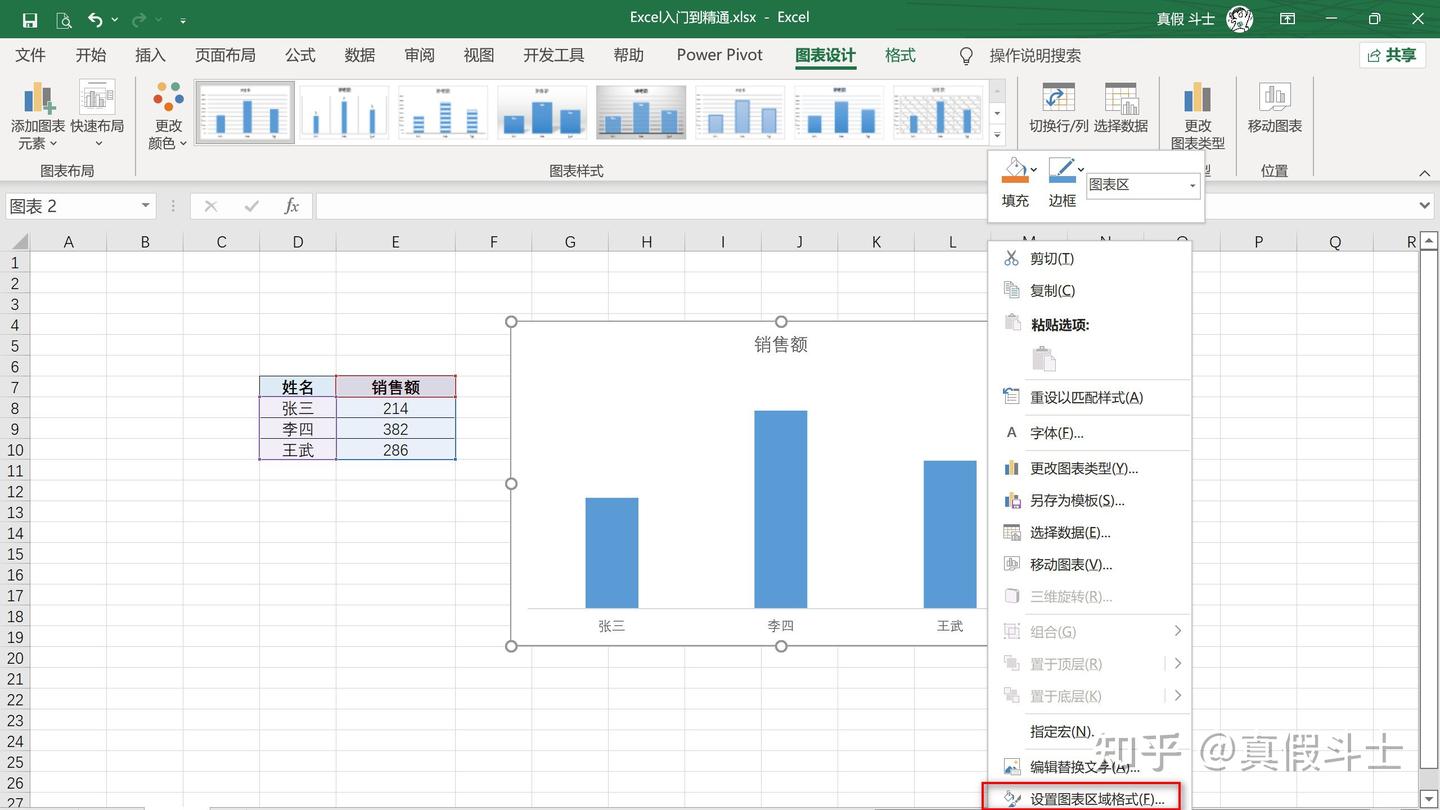Open Customize Quick Access Toolbar dropdown
The image size is (1440, 810).
[x=183, y=20]
